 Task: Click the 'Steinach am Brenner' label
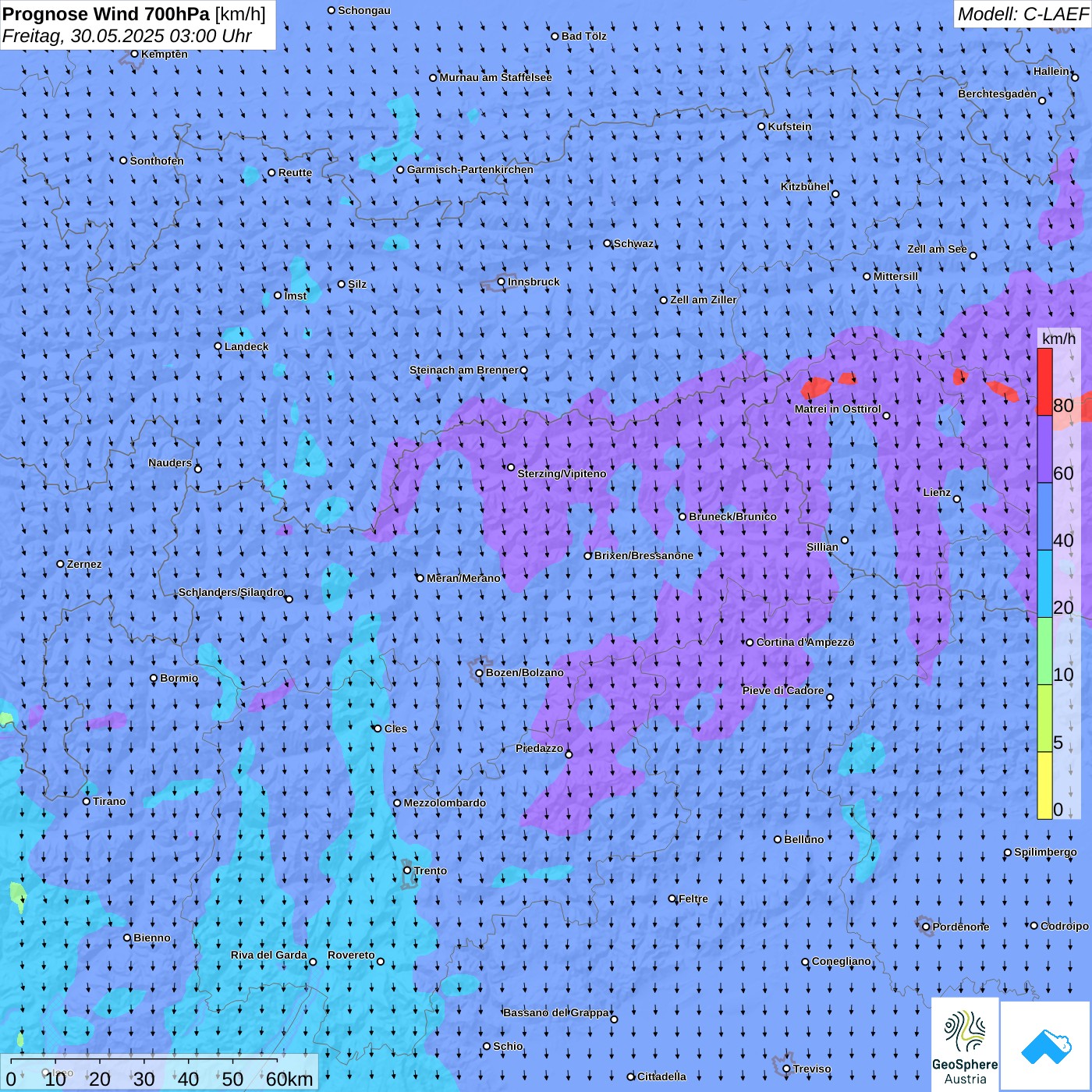[464, 370]
